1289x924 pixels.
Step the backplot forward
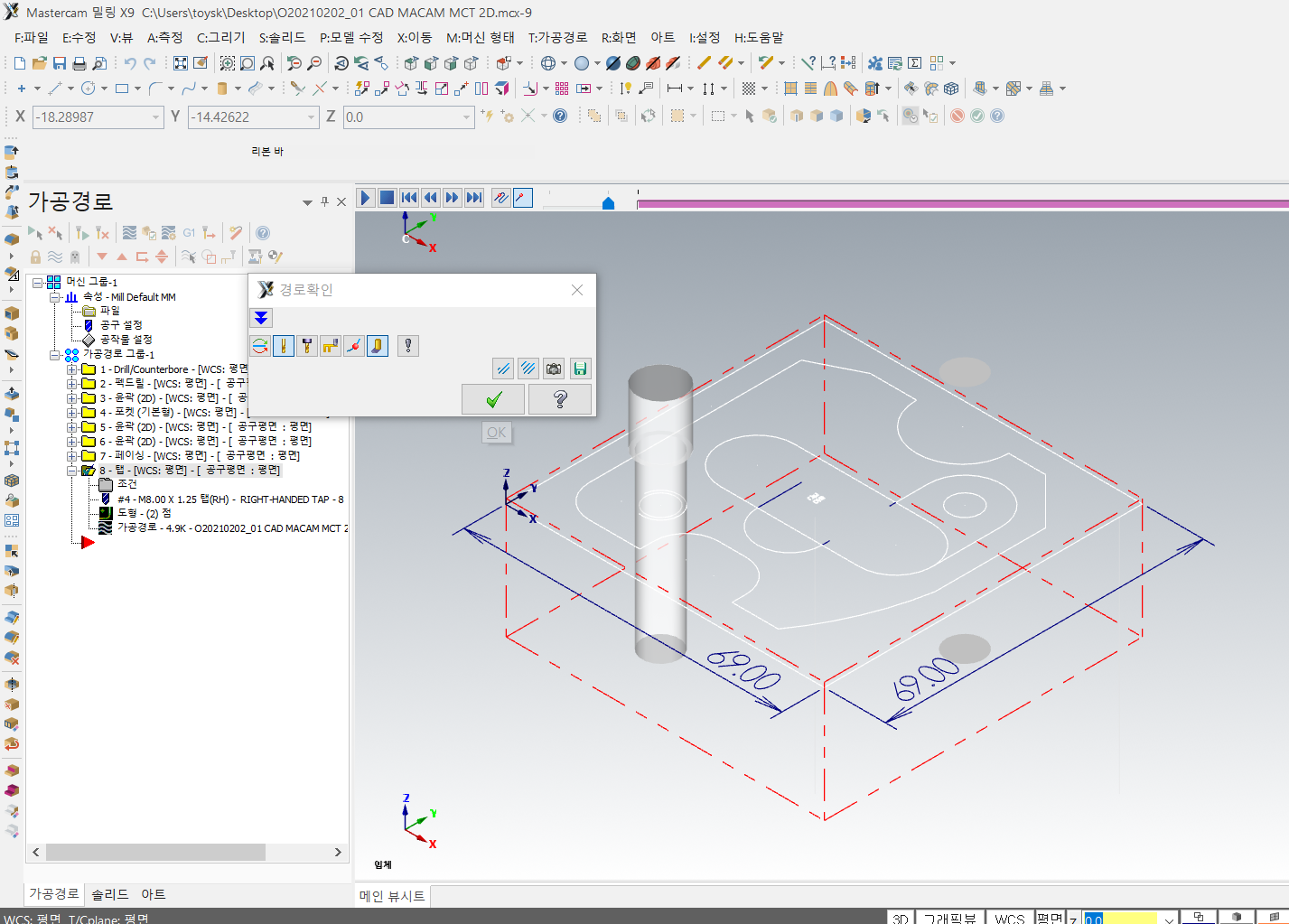[453, 198]
